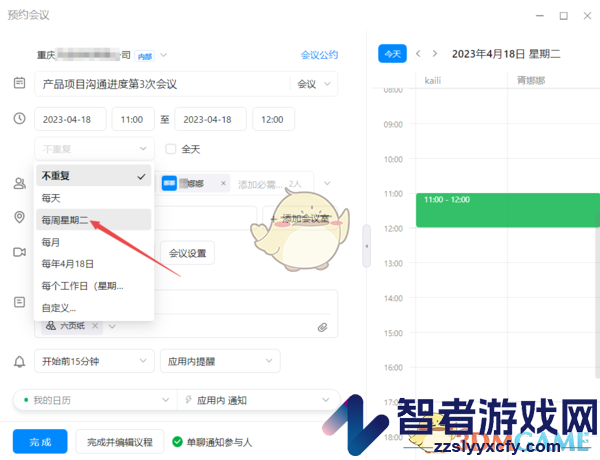The image size is (600, 460).
Task: Open 自定义 repeat settings
Action: (x=93, y=308)
